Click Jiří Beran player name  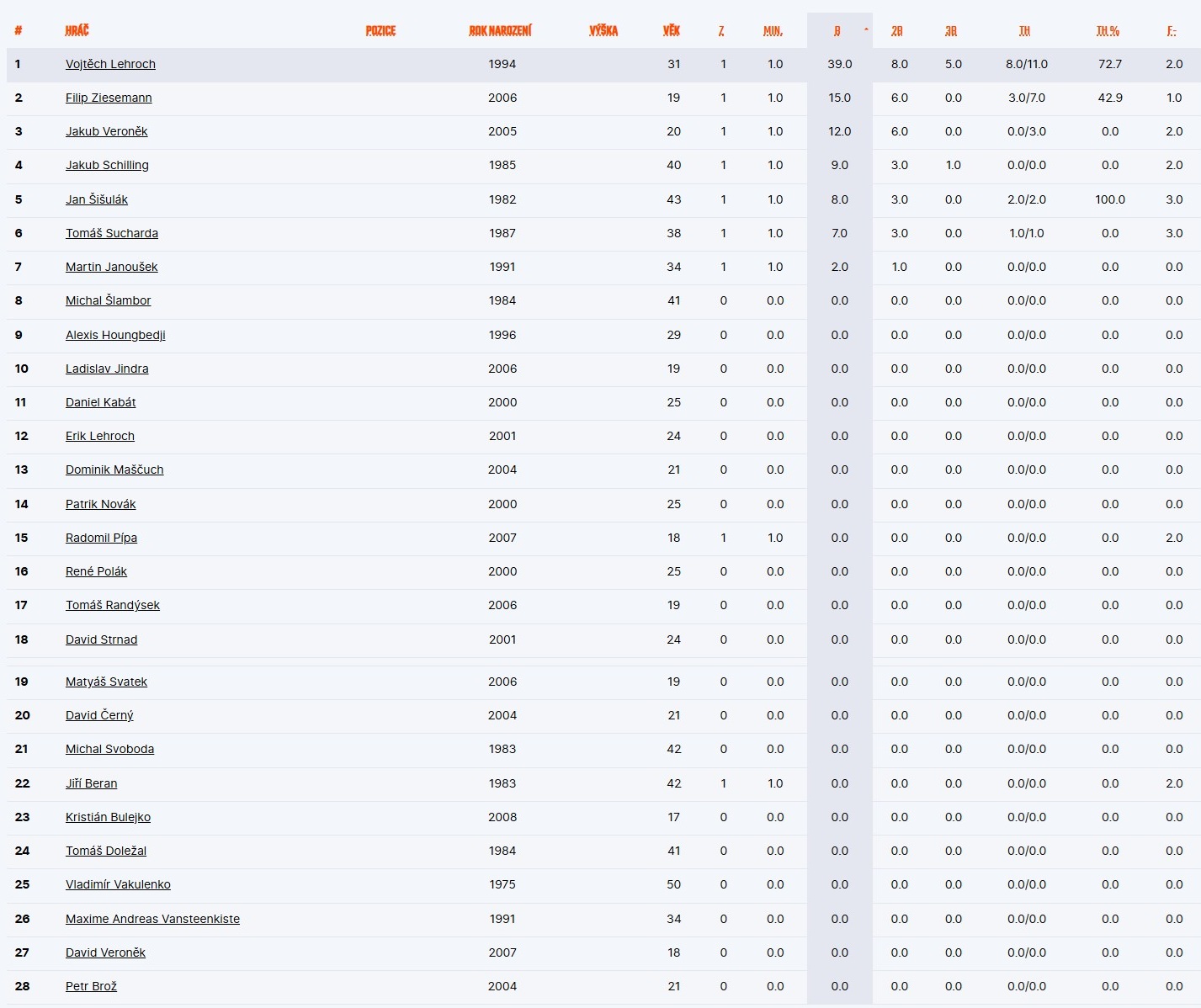point(91,783)
